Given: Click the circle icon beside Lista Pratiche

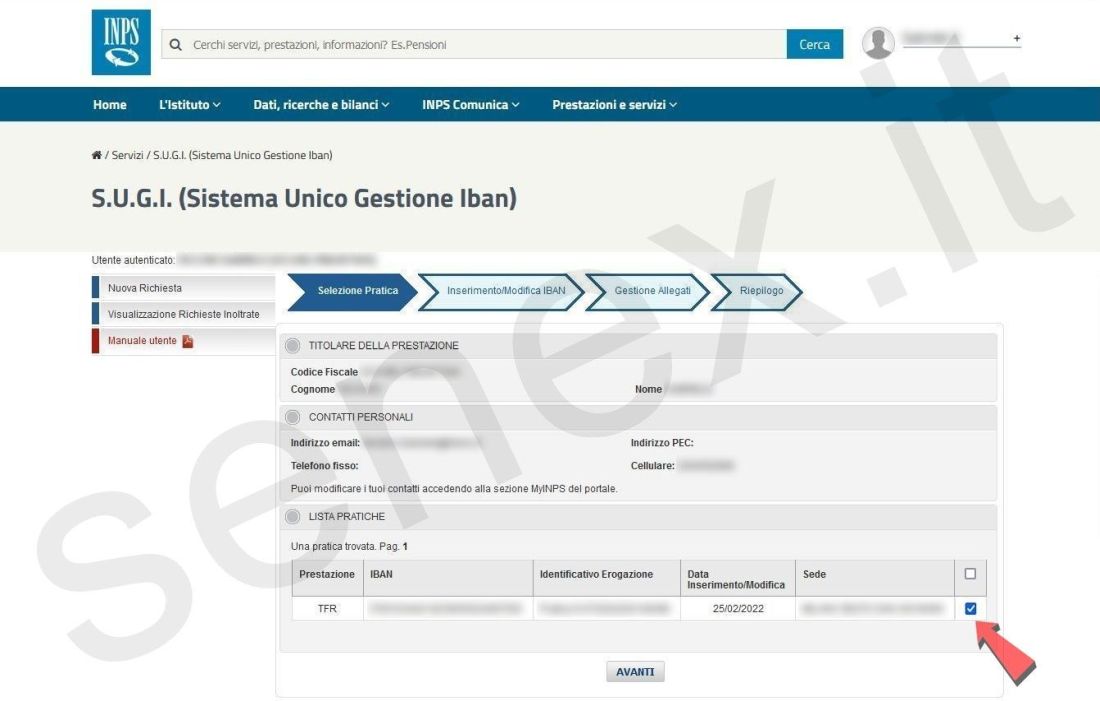Looking at the screenshot, I should (x=293, y=516).
